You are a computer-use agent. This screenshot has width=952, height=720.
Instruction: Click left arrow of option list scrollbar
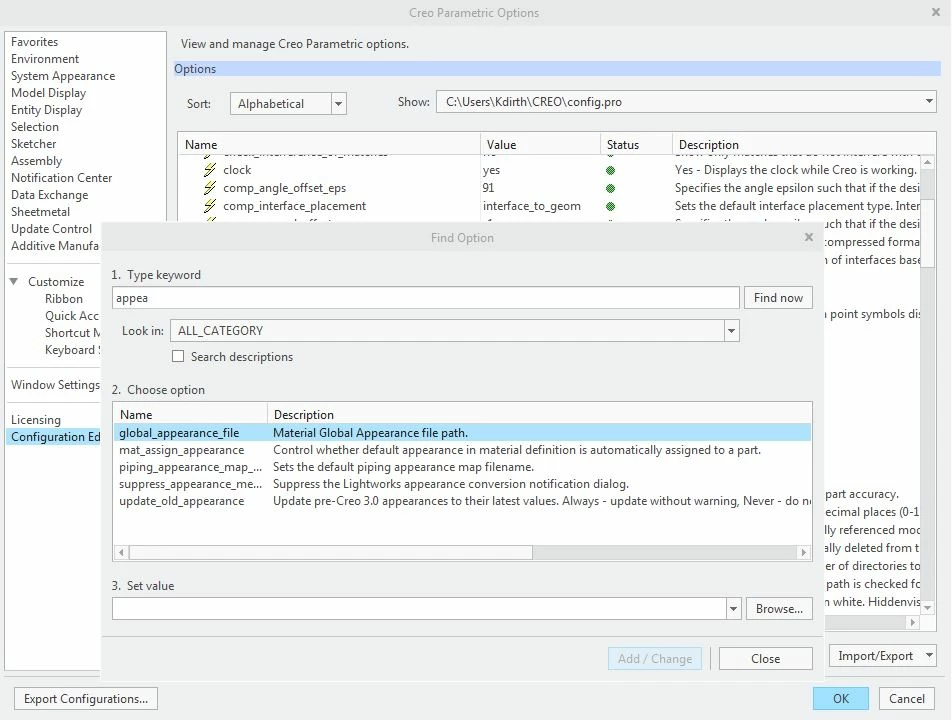tap(121, 552)
